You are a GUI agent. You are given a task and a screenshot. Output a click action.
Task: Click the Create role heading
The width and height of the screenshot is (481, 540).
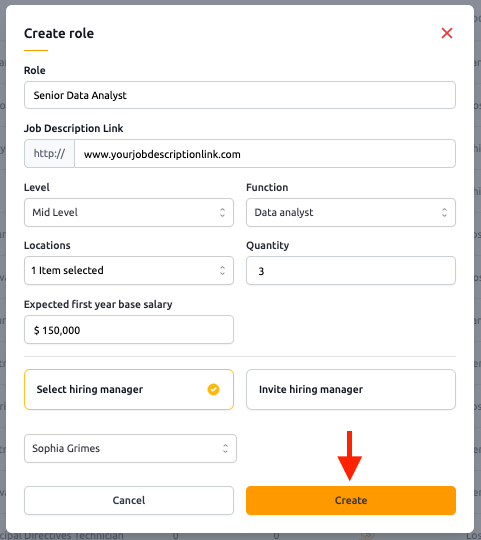click(59, 33)
